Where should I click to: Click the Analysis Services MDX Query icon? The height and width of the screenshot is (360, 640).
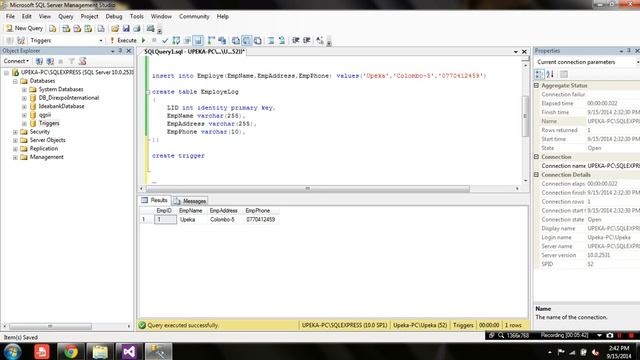66,28
